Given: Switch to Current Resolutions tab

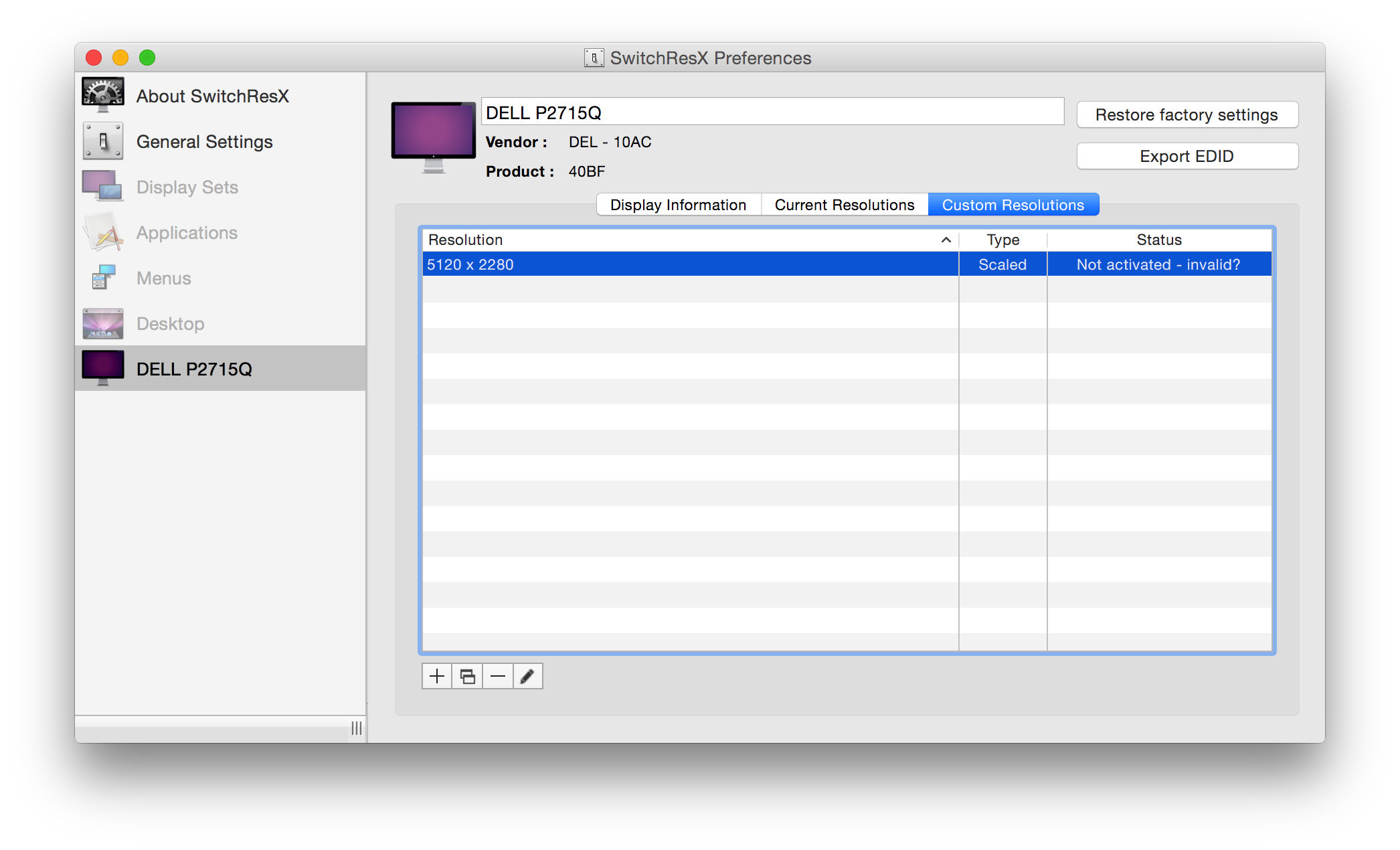Looking at the screenshot, I should pyautogui.click(x=845, y=205).
